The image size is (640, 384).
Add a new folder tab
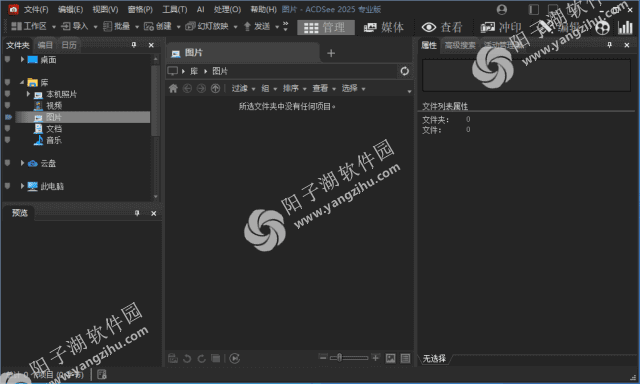pos(331,53)
